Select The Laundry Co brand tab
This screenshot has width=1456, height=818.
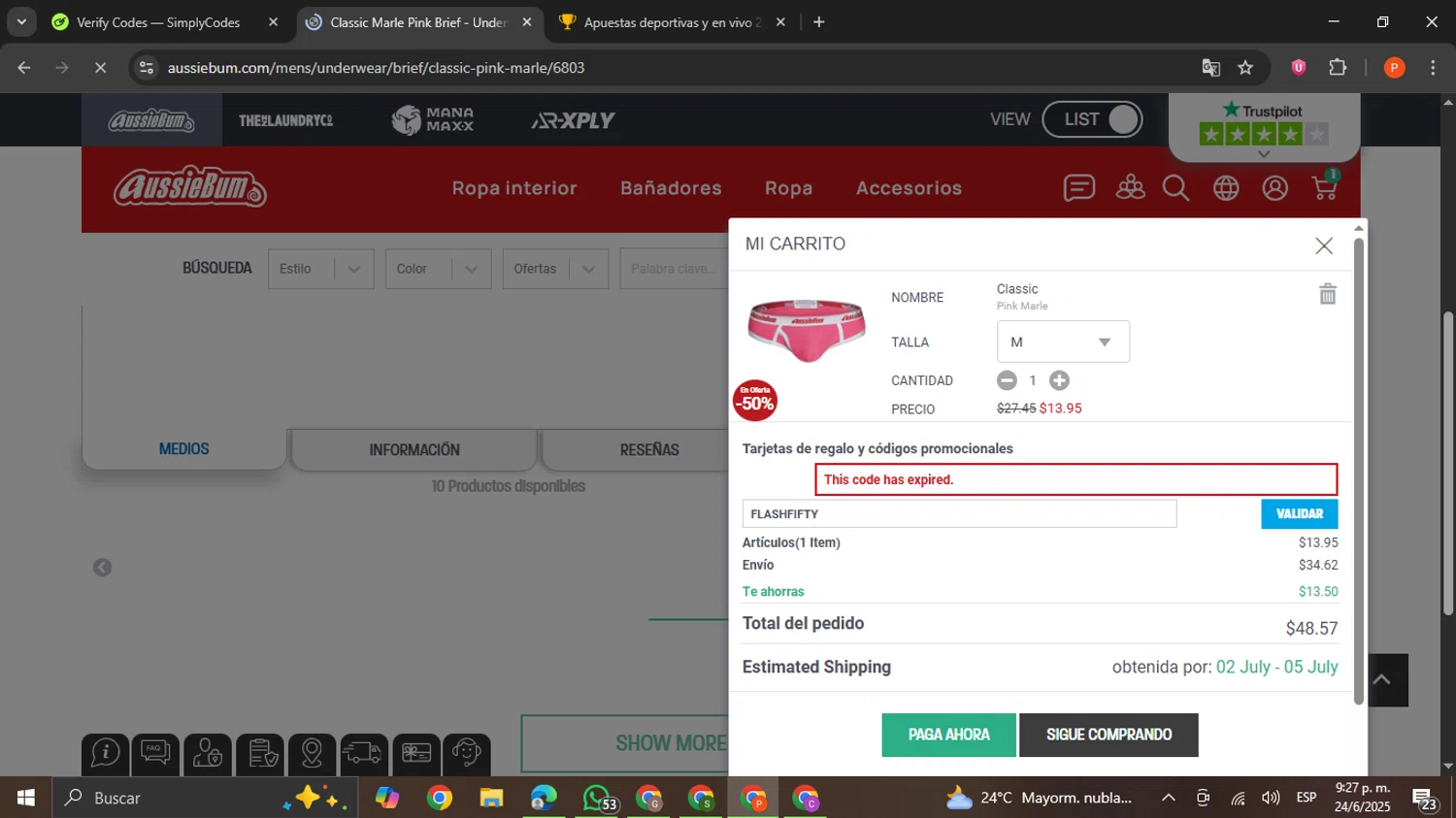point(285,120)
